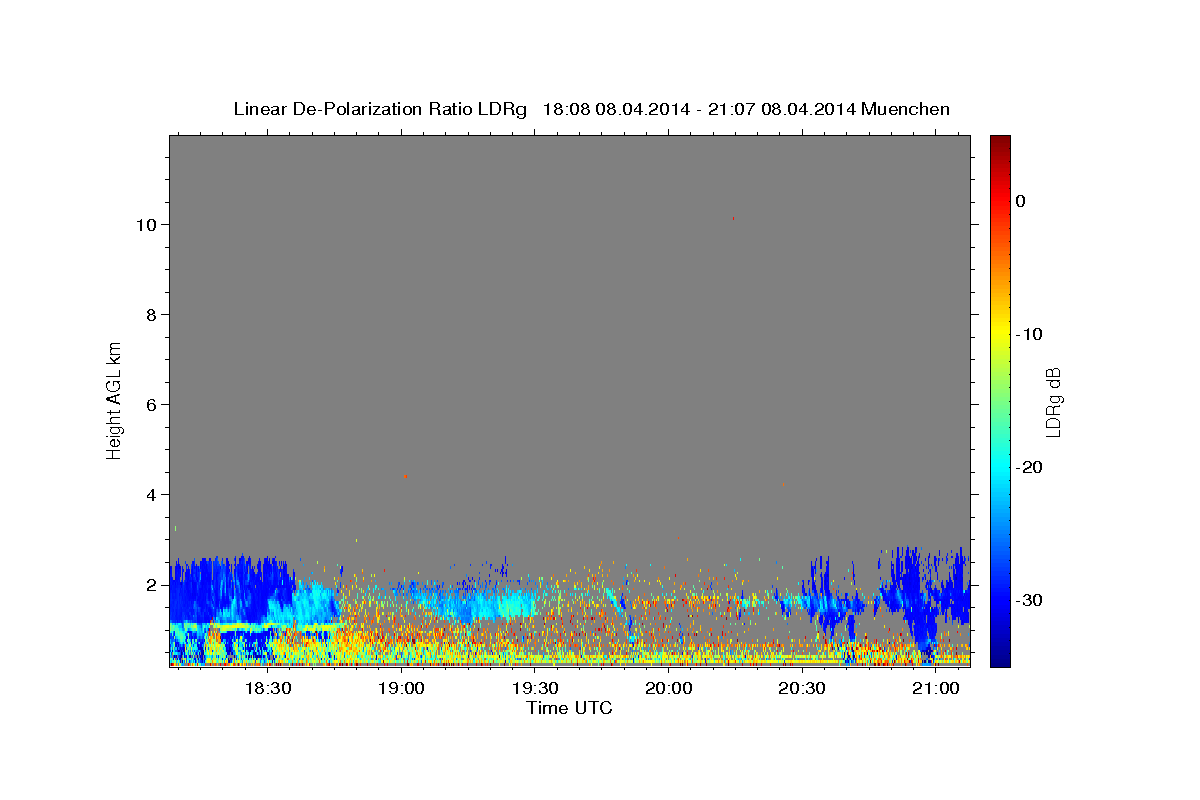This screenshot has width=1200, height=800.
Task: Click the 19:00 time tick label
Action: (402, 689)
